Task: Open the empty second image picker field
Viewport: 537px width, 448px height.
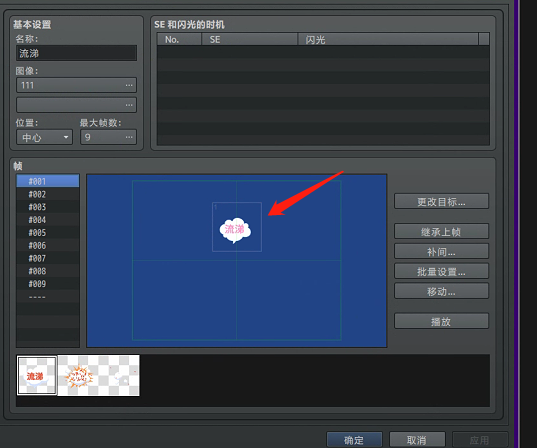Action: 76,105
